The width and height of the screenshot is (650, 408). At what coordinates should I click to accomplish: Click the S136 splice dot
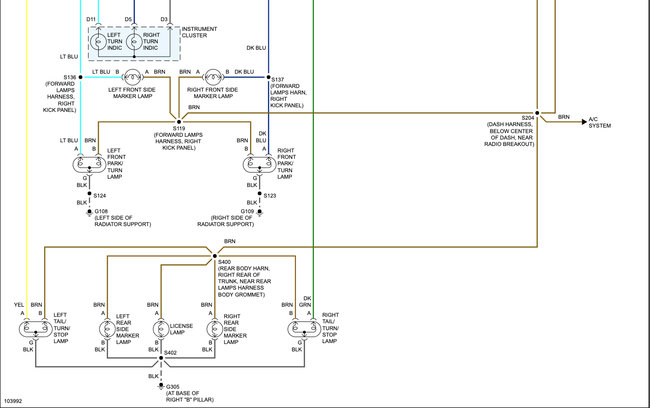(x=80, y=77)
